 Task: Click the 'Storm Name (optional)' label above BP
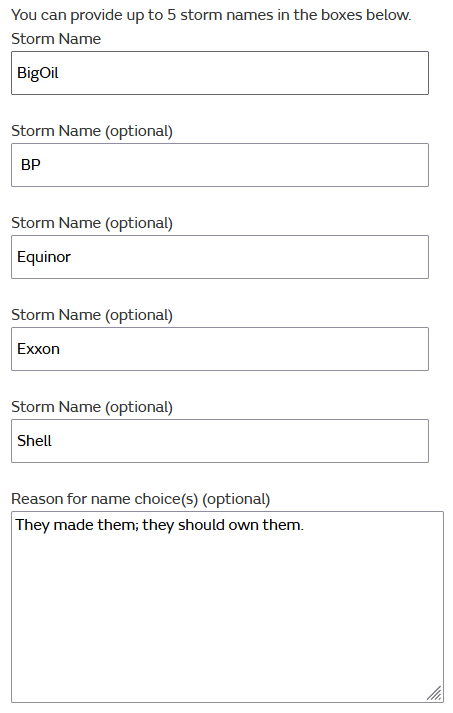point(92,131)
